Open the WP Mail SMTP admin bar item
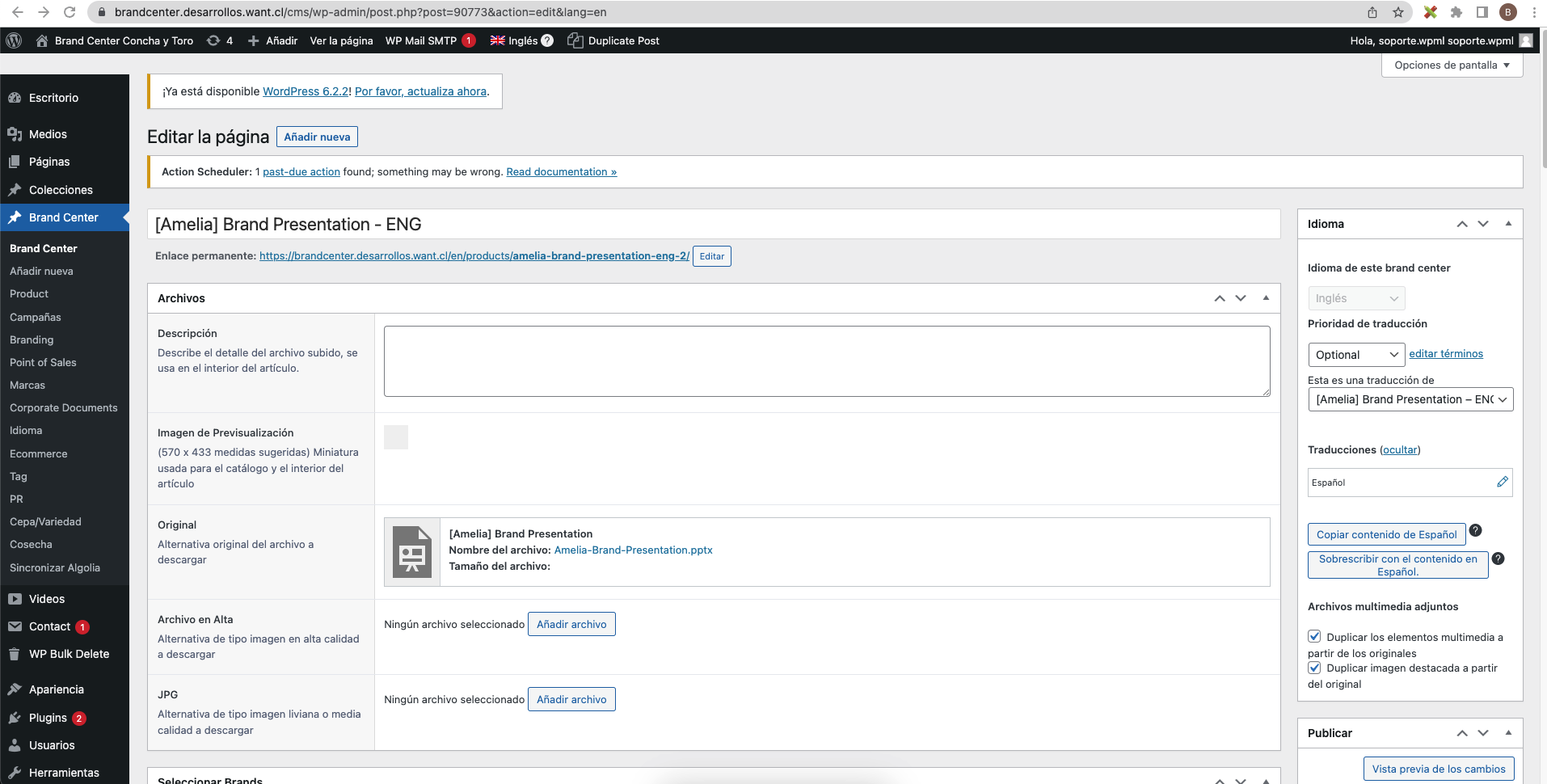This screenshot has width=1547, height=784. [x=430, y=40]
